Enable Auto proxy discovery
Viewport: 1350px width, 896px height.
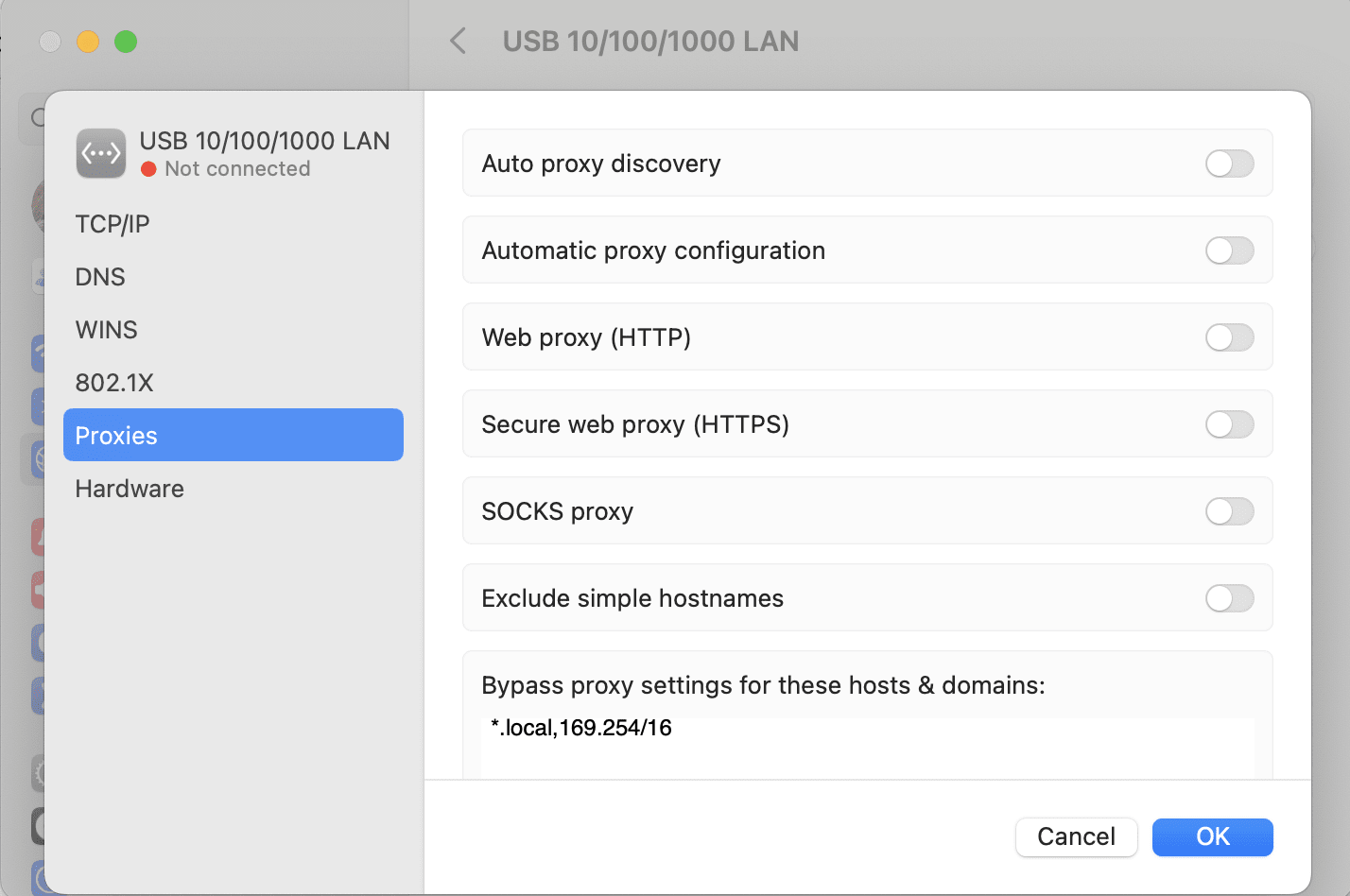pos(1229,163)
